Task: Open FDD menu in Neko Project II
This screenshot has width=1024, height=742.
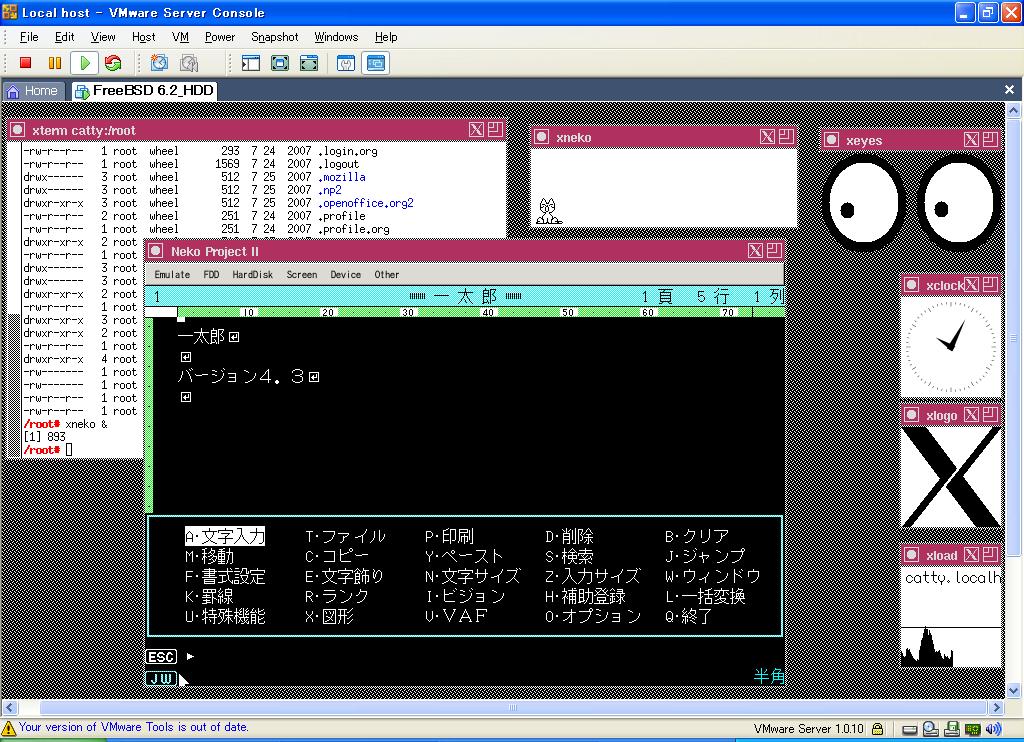Action: point(212,274)
